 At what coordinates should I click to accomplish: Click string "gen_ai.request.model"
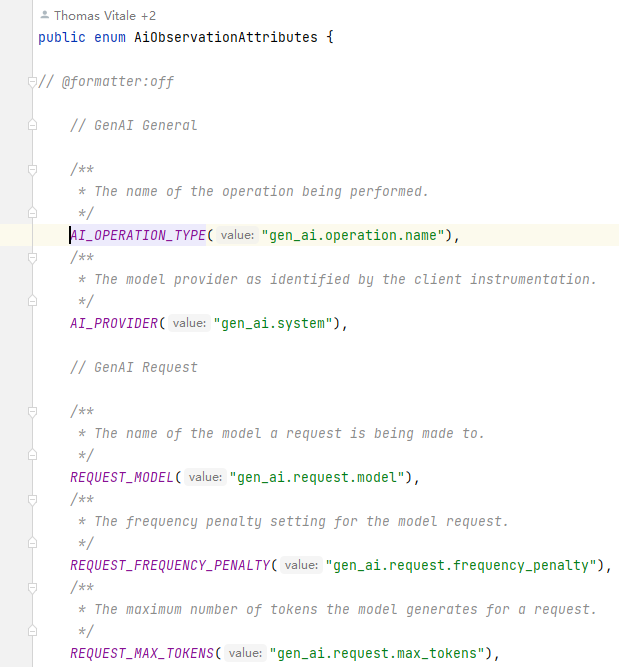[317, 477]
